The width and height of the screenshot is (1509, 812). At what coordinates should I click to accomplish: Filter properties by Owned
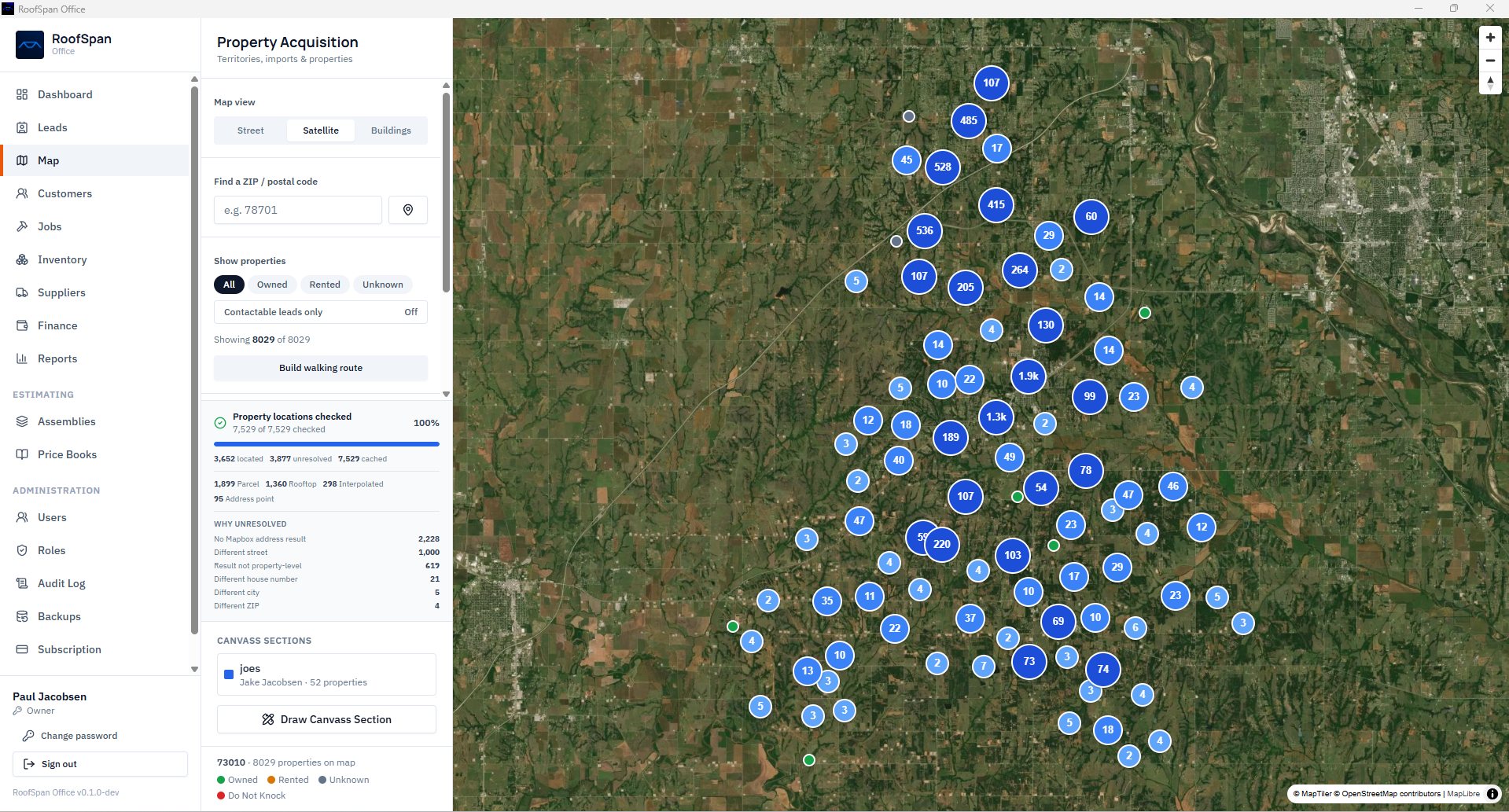point(272,285)
